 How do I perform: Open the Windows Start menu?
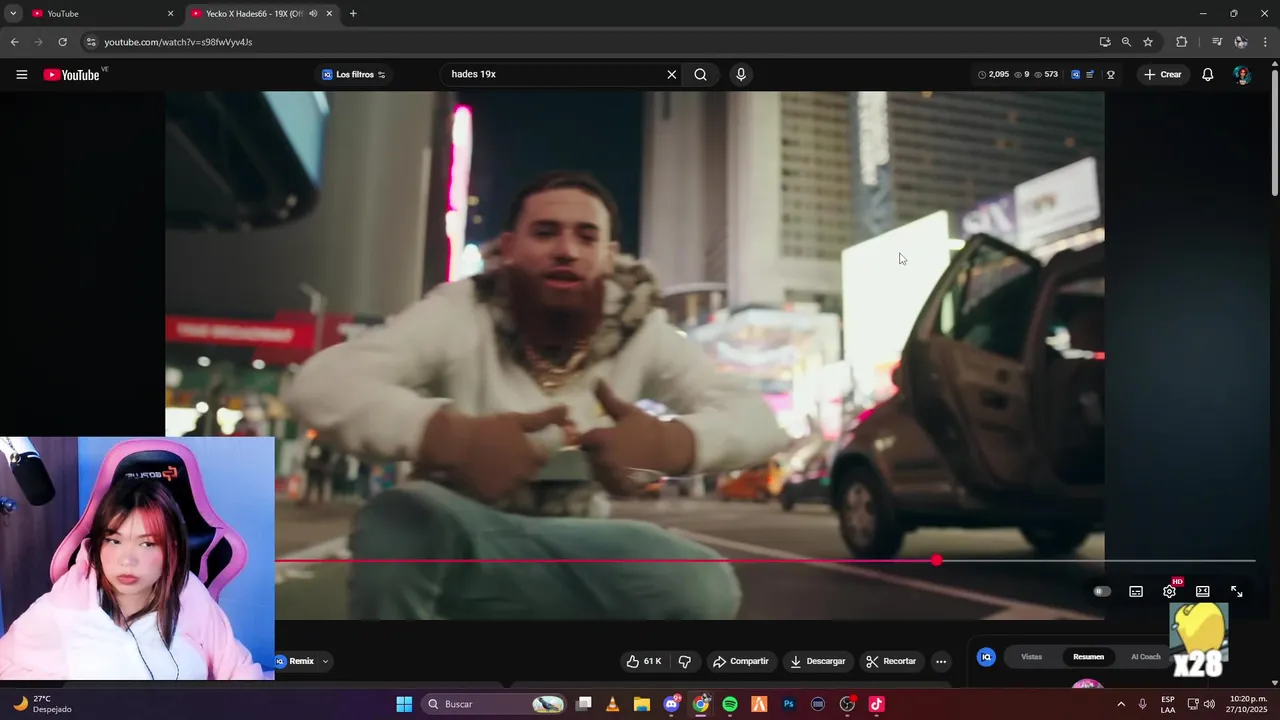click(404, 704)
